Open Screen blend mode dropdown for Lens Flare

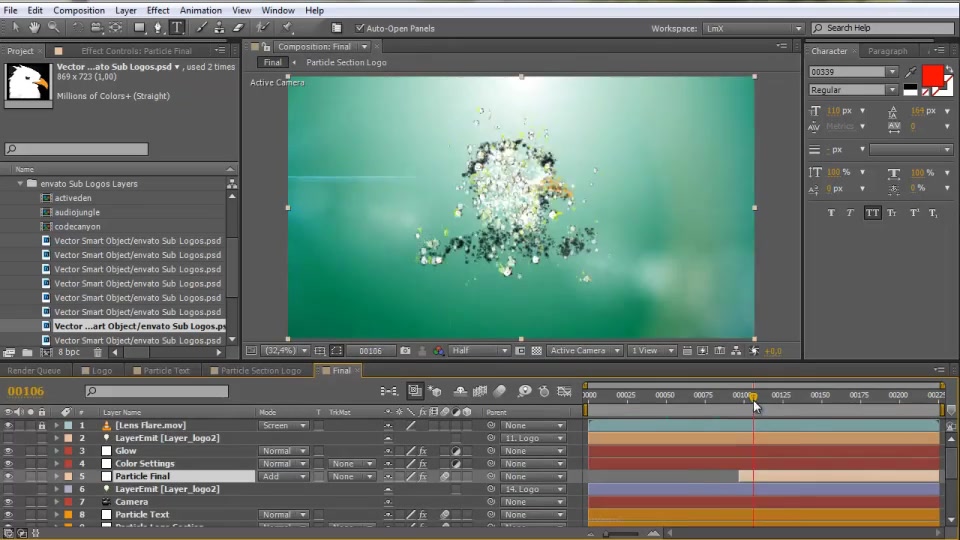[283, 425]
